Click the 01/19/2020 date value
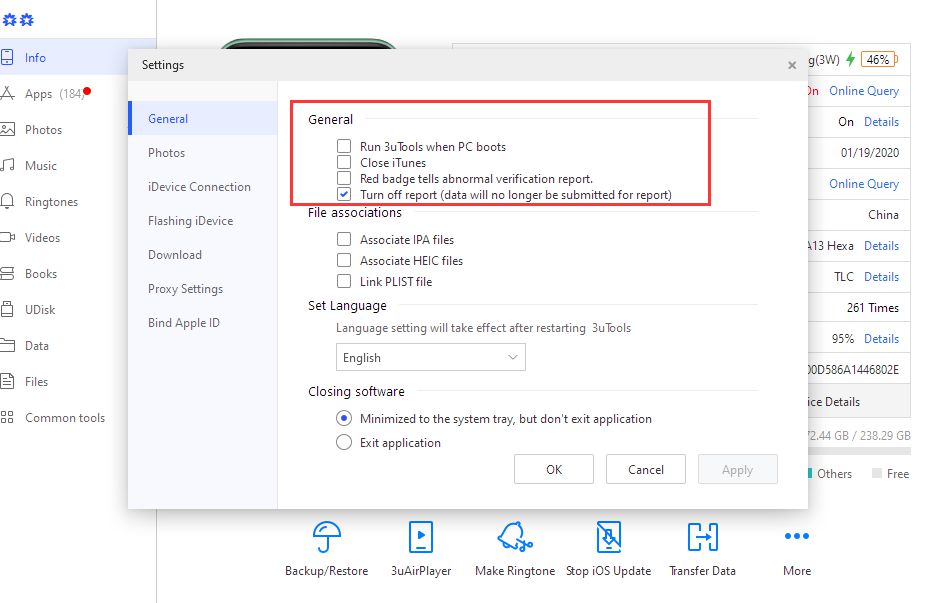Viewport: 930px width, 603px height. click(870, 152)
